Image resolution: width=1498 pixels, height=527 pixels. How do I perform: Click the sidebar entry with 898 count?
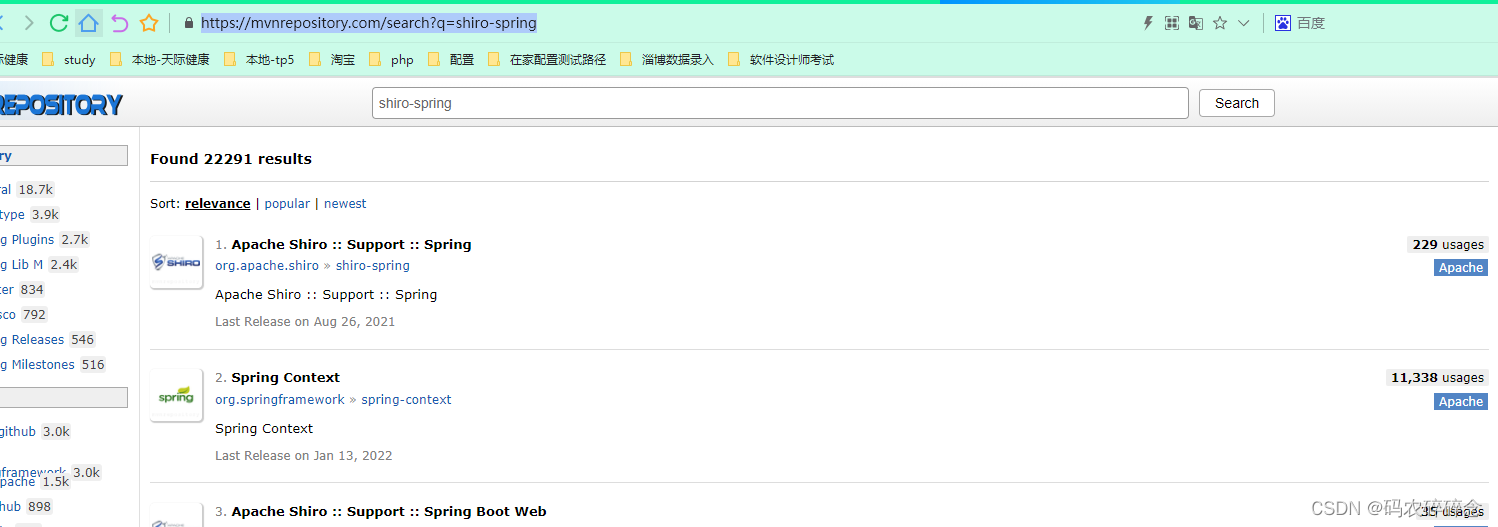[x=27, y=506]
